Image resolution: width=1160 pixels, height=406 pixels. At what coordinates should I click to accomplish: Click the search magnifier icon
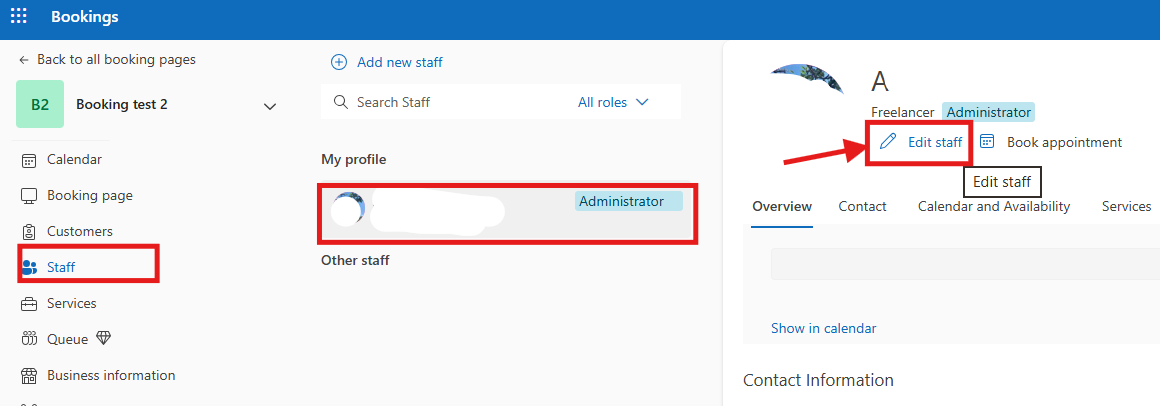click(341, 102)
